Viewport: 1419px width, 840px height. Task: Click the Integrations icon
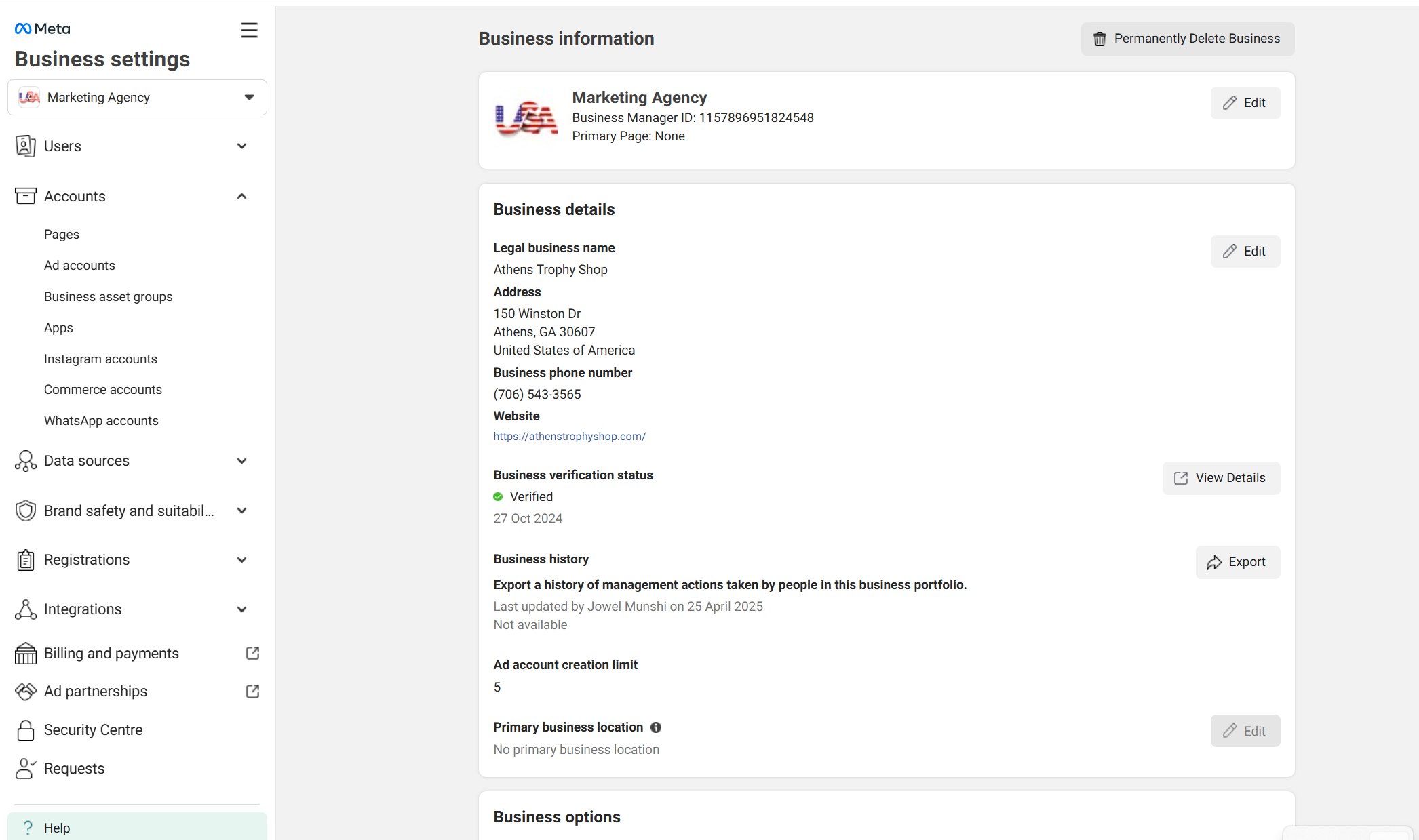[26, 609]
